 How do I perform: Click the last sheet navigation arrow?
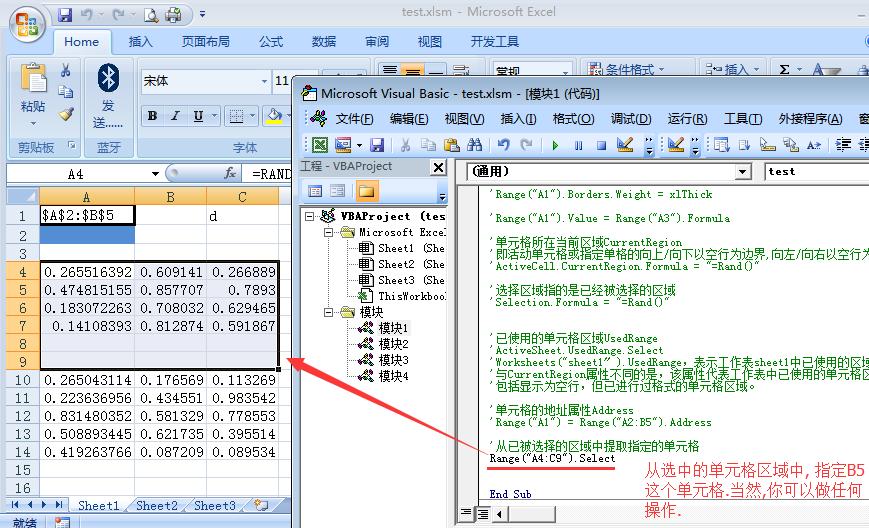[x=58, y=504]
